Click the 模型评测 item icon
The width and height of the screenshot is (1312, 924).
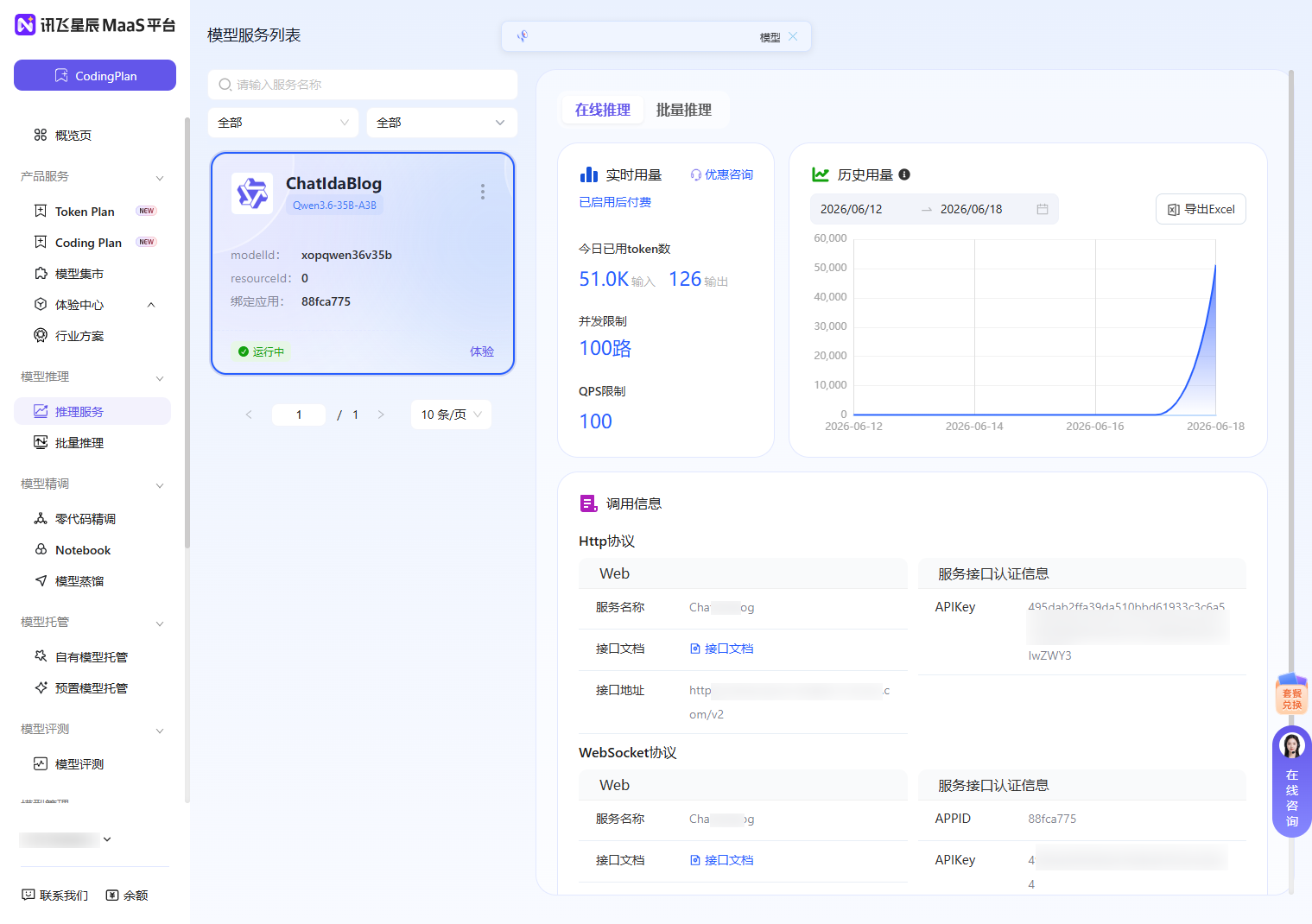click(x=41, y=764)
